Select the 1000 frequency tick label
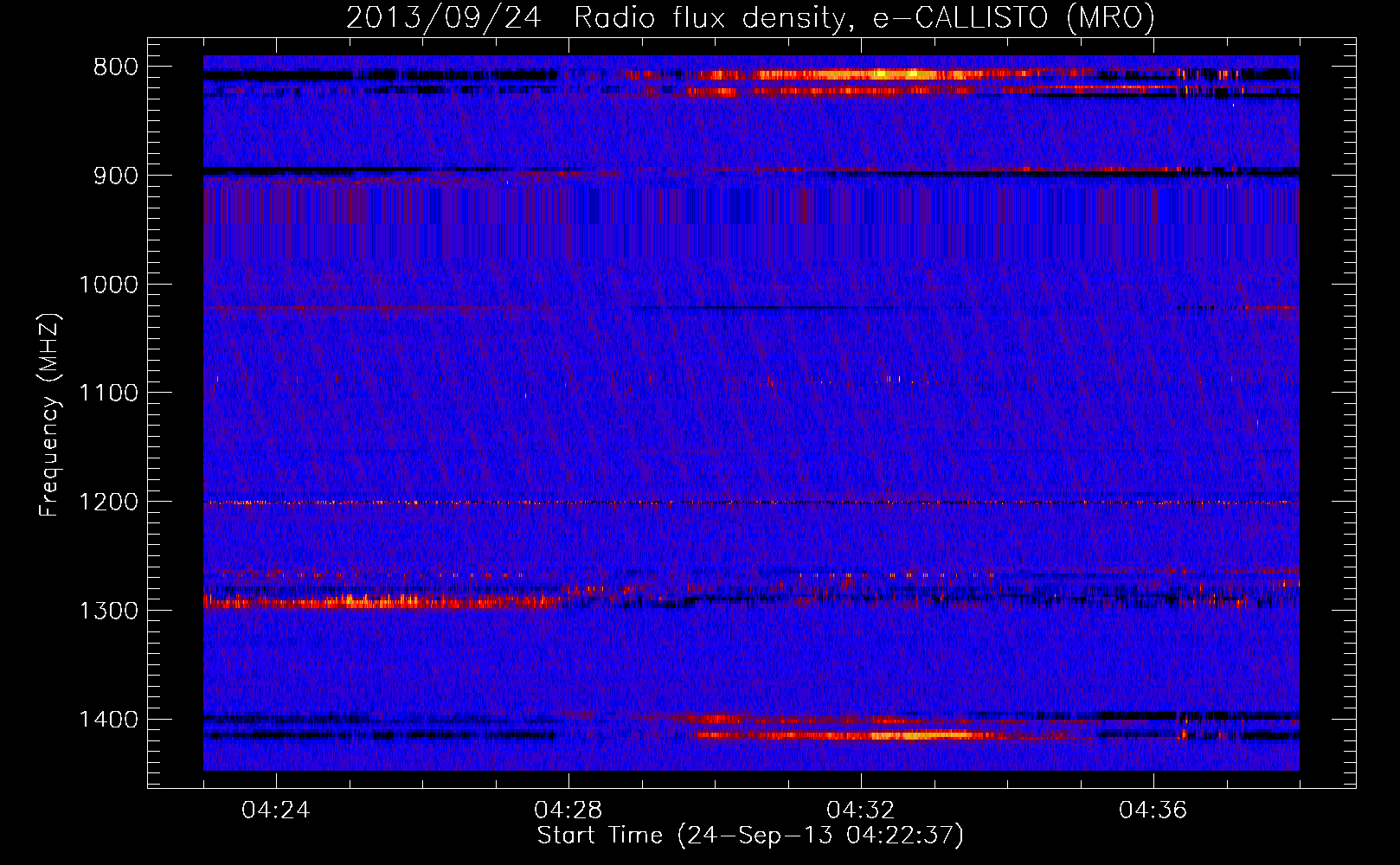The height and width of the screenshot is (865, 1400). click(x=108, y=285)
